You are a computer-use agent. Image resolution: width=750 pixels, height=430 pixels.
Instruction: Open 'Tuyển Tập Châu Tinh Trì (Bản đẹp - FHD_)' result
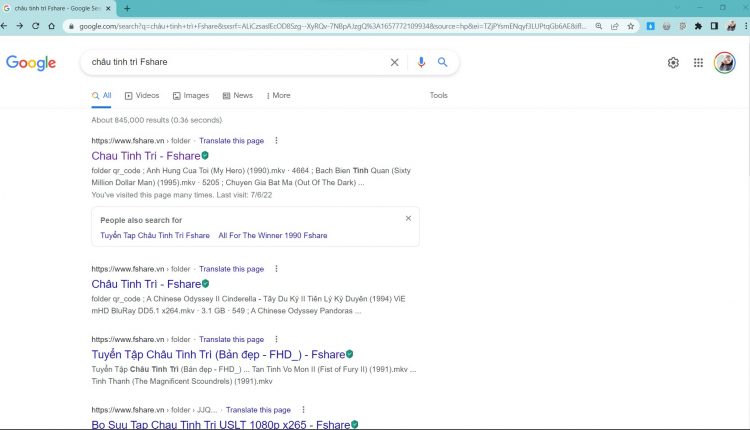point(218,354)
